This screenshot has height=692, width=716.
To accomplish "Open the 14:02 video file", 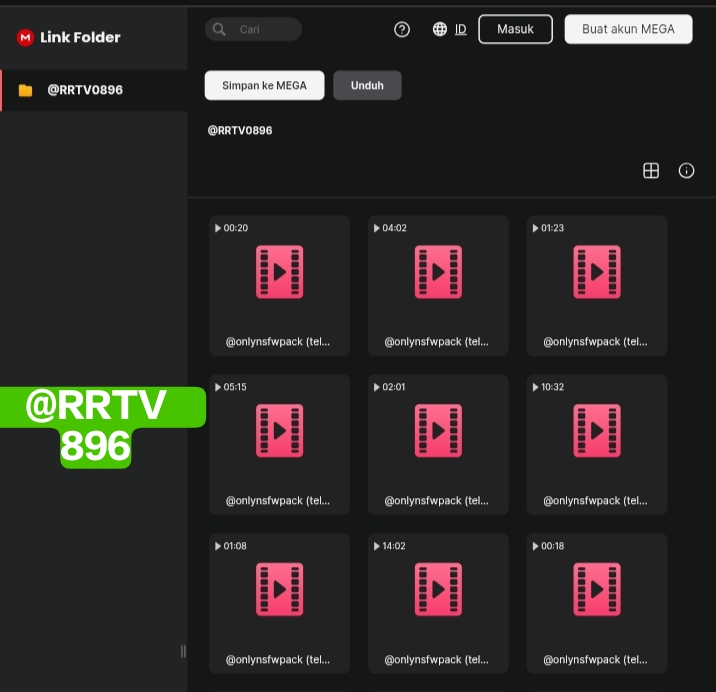I will click(438, 603).
